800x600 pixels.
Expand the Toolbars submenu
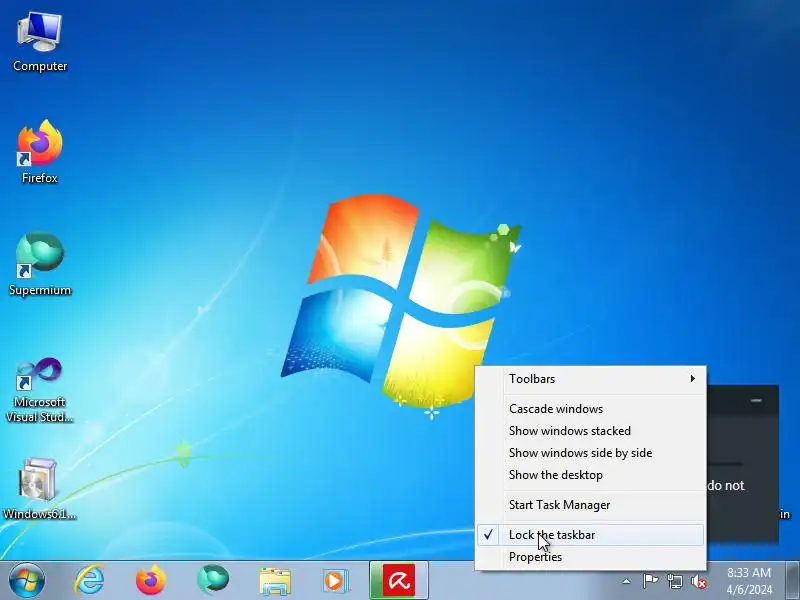coord(592,379)
